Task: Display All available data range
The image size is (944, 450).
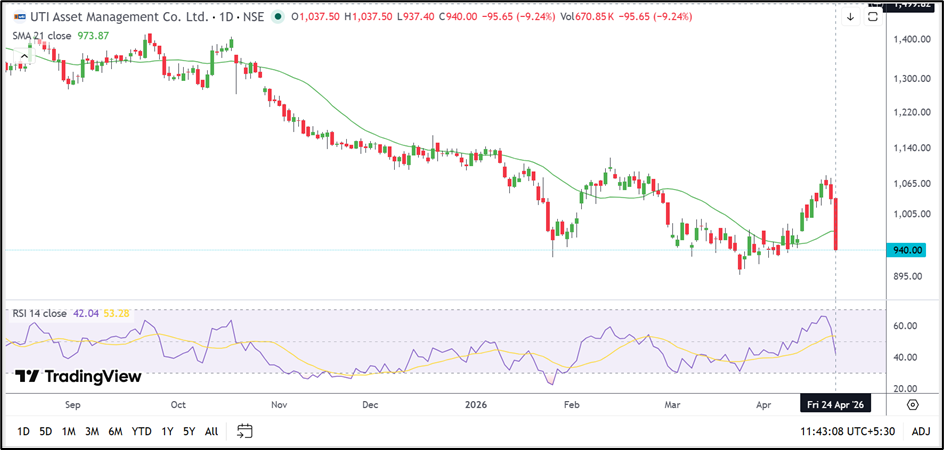Action: point(211,431)
